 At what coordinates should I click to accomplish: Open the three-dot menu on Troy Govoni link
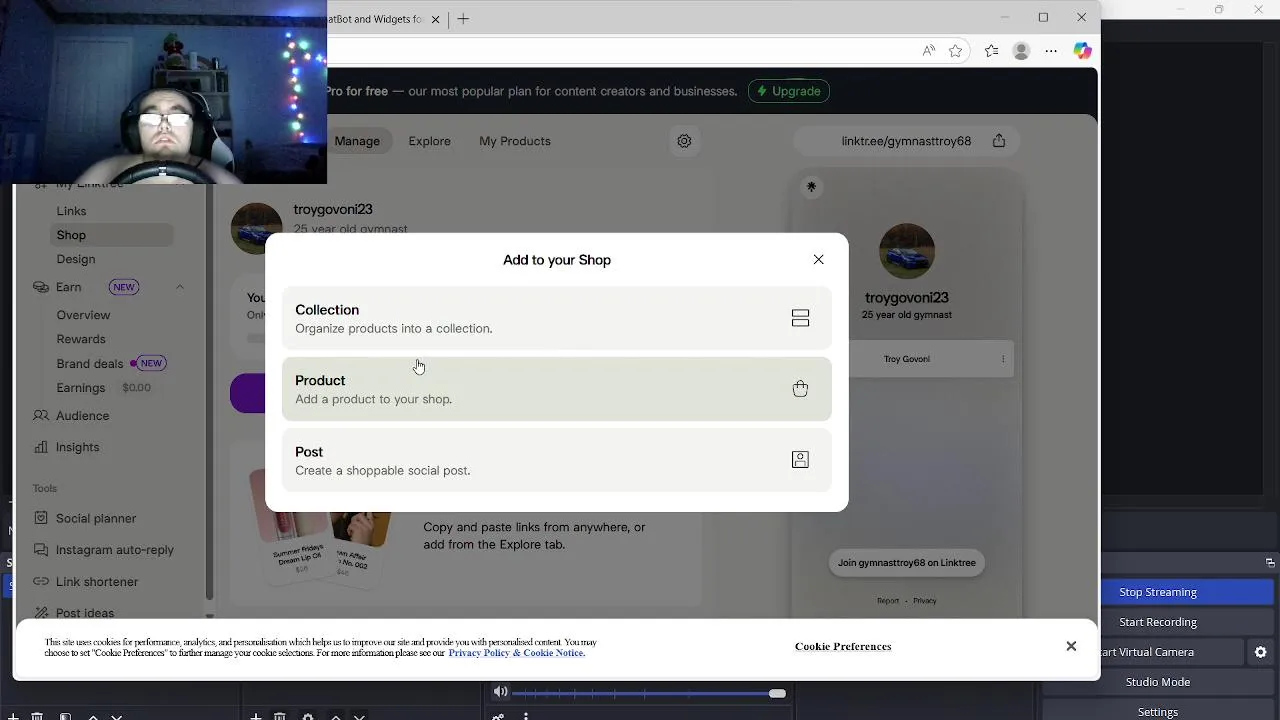pos(1003,359)
